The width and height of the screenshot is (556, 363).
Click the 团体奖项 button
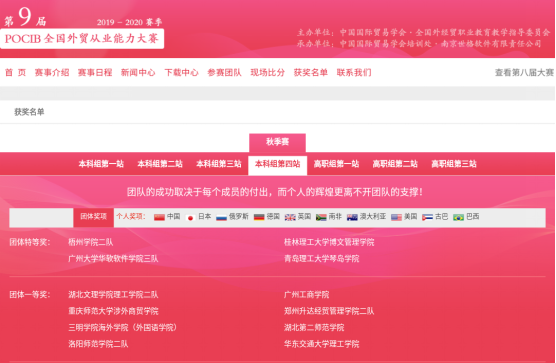[93, 217]
